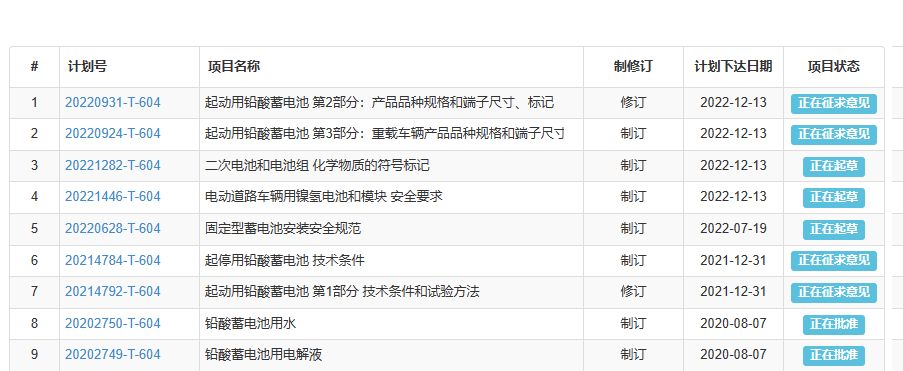903x371 pixels.
Task: Click 正在征求意见 status badge in row 1
Action: [x=834, y=104]
